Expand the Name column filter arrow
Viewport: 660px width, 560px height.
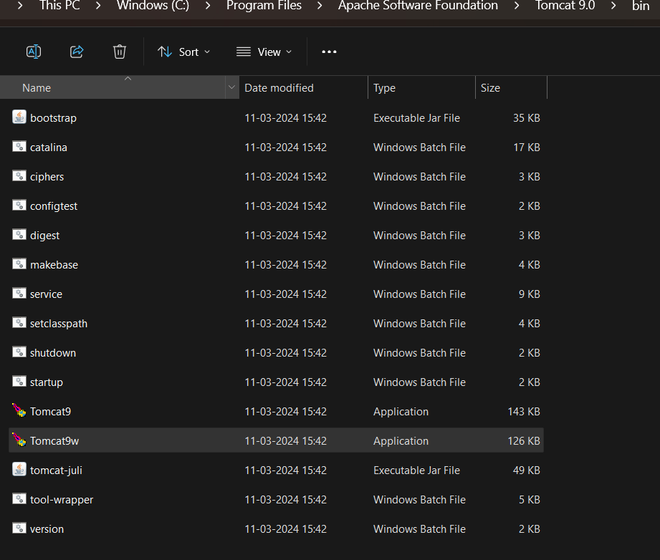(x=232, y=88)
